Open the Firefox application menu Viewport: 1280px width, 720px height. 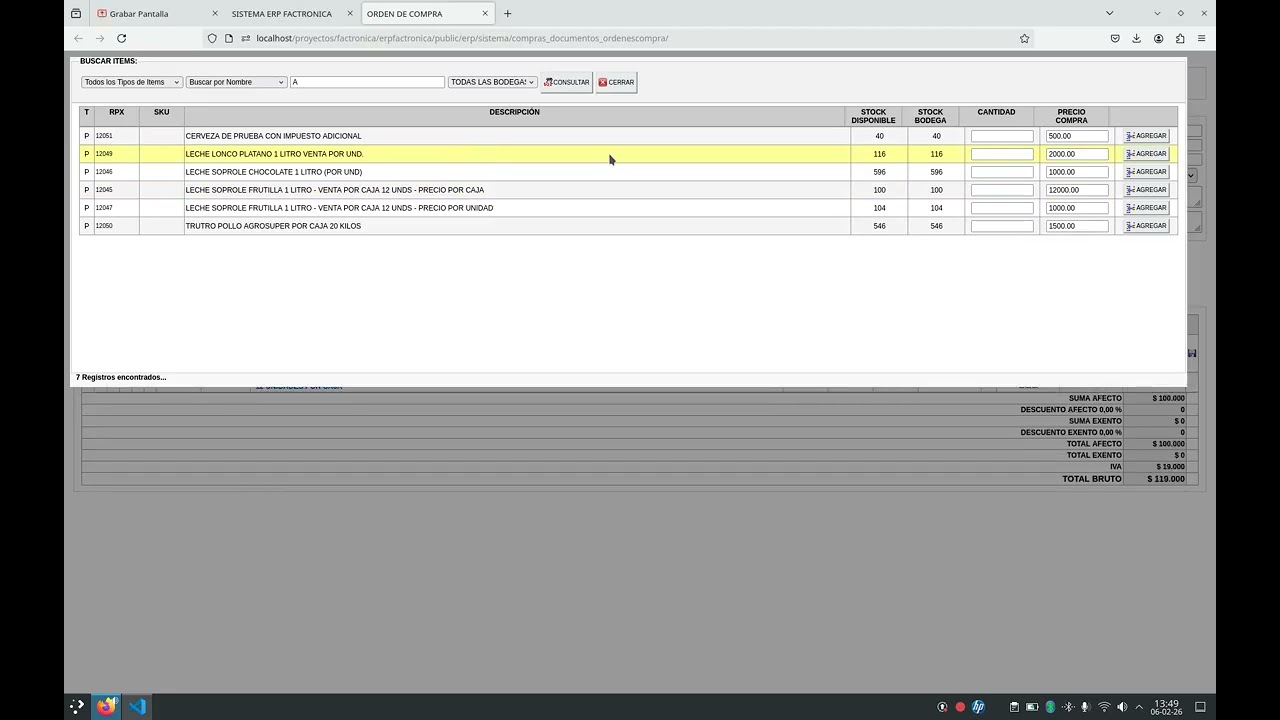click(x=1201, y=38)
